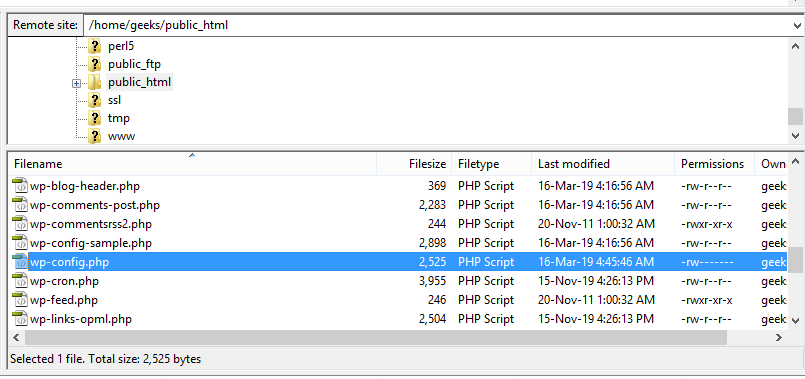Click the wp-feed.php file icon

pos(20,300)
